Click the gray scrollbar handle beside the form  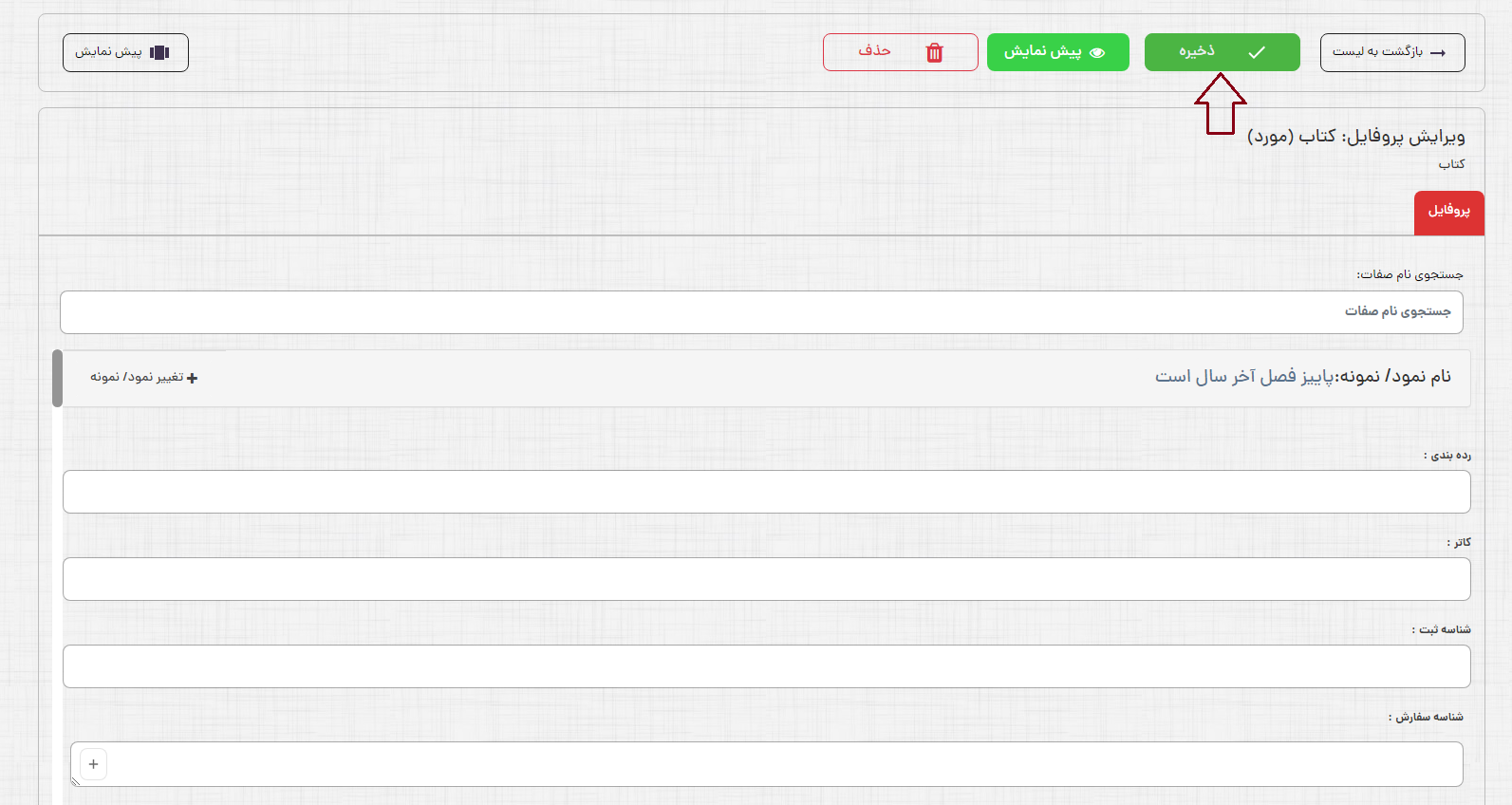pyautogui.click(x=58, y=379)
